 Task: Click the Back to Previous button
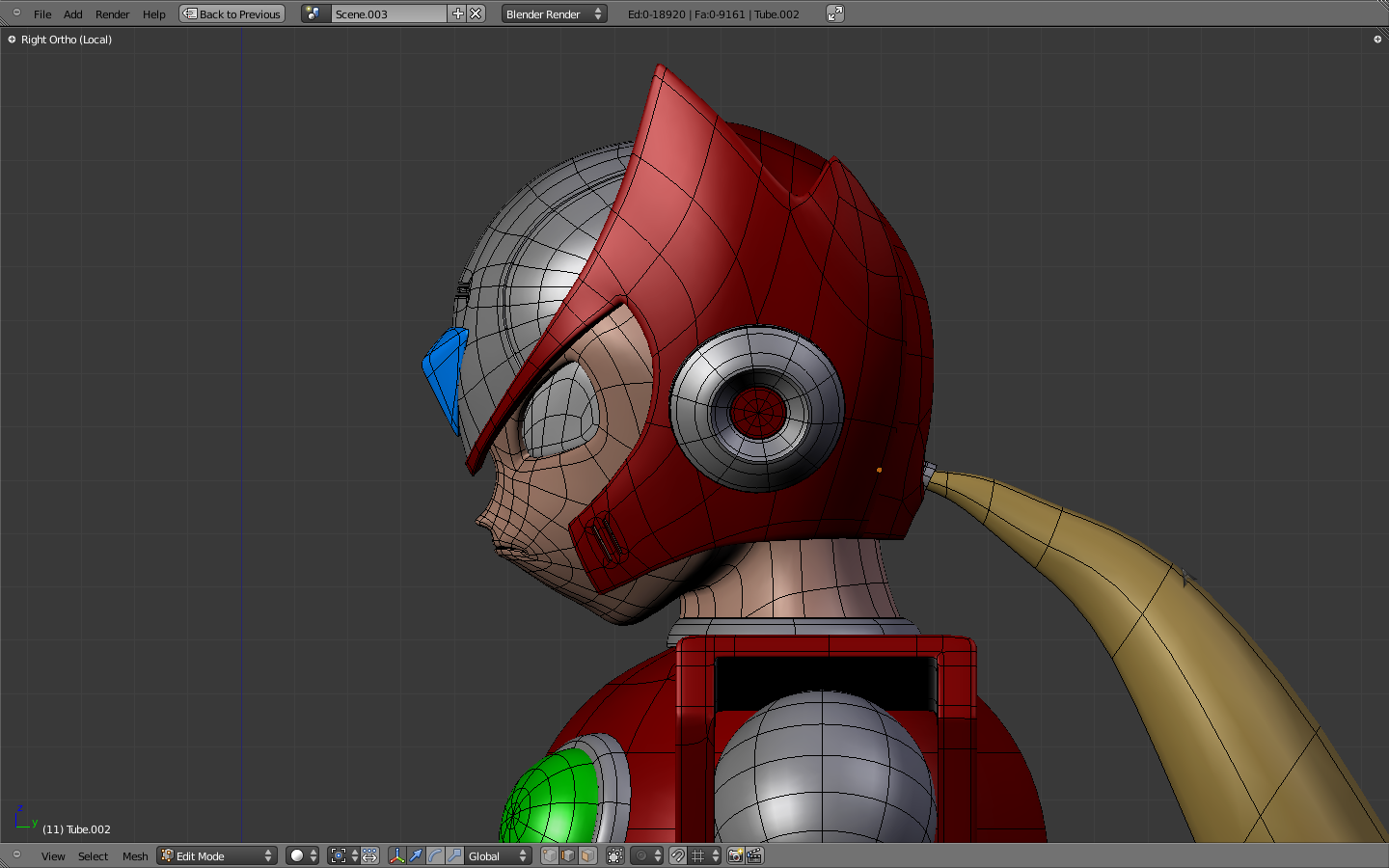[x=232, y=14]
